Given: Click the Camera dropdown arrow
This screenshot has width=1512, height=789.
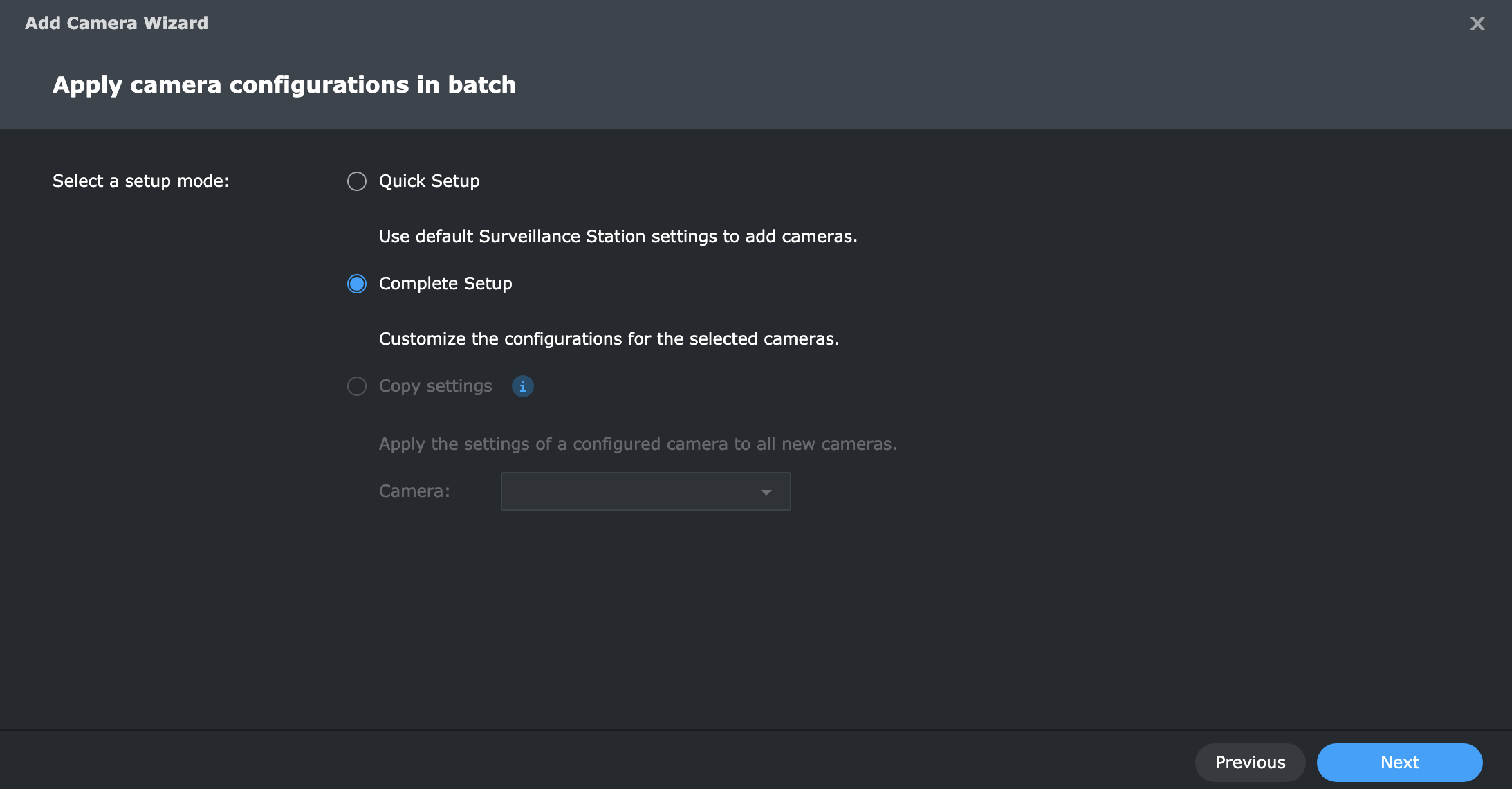Looking at the screenshot, I should coord(766,492).
